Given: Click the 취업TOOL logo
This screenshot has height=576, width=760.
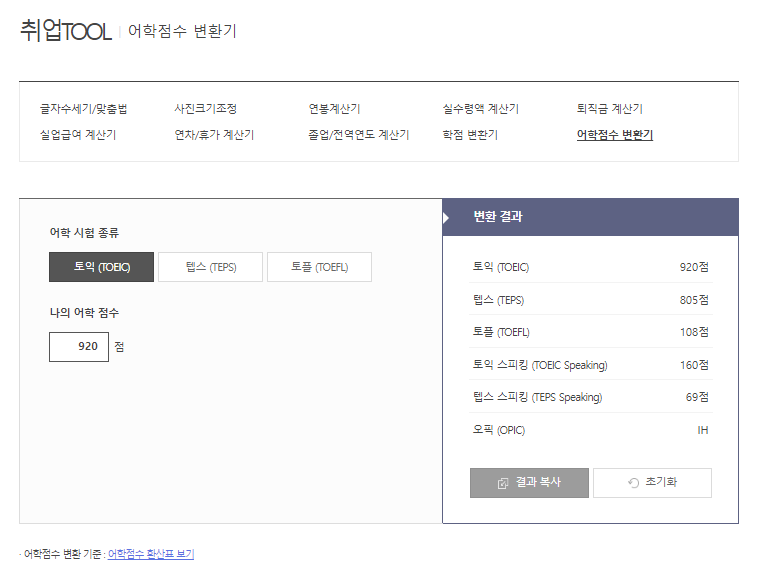Looking at the screenshot, I should point(66,31).
